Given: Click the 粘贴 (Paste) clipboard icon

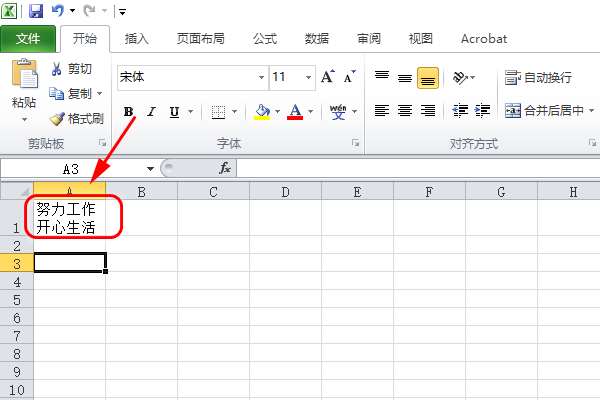Looking at the screenshot, I should pos(24,73).
